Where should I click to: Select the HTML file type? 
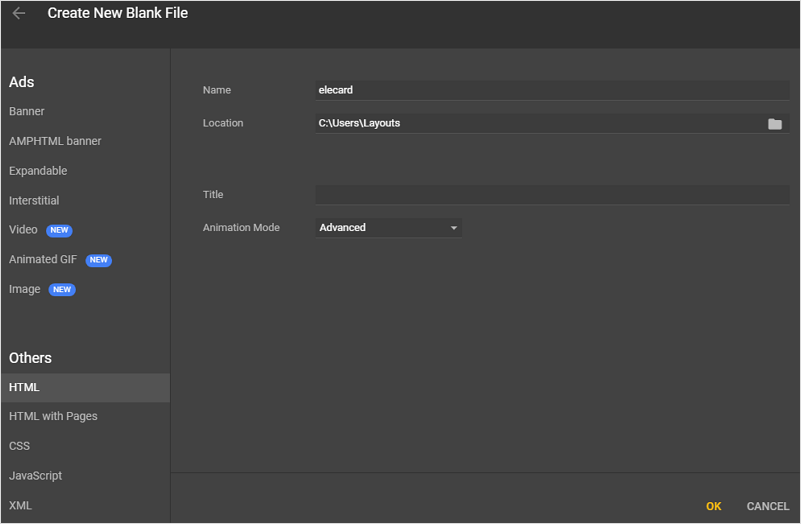tap(85, 388)
